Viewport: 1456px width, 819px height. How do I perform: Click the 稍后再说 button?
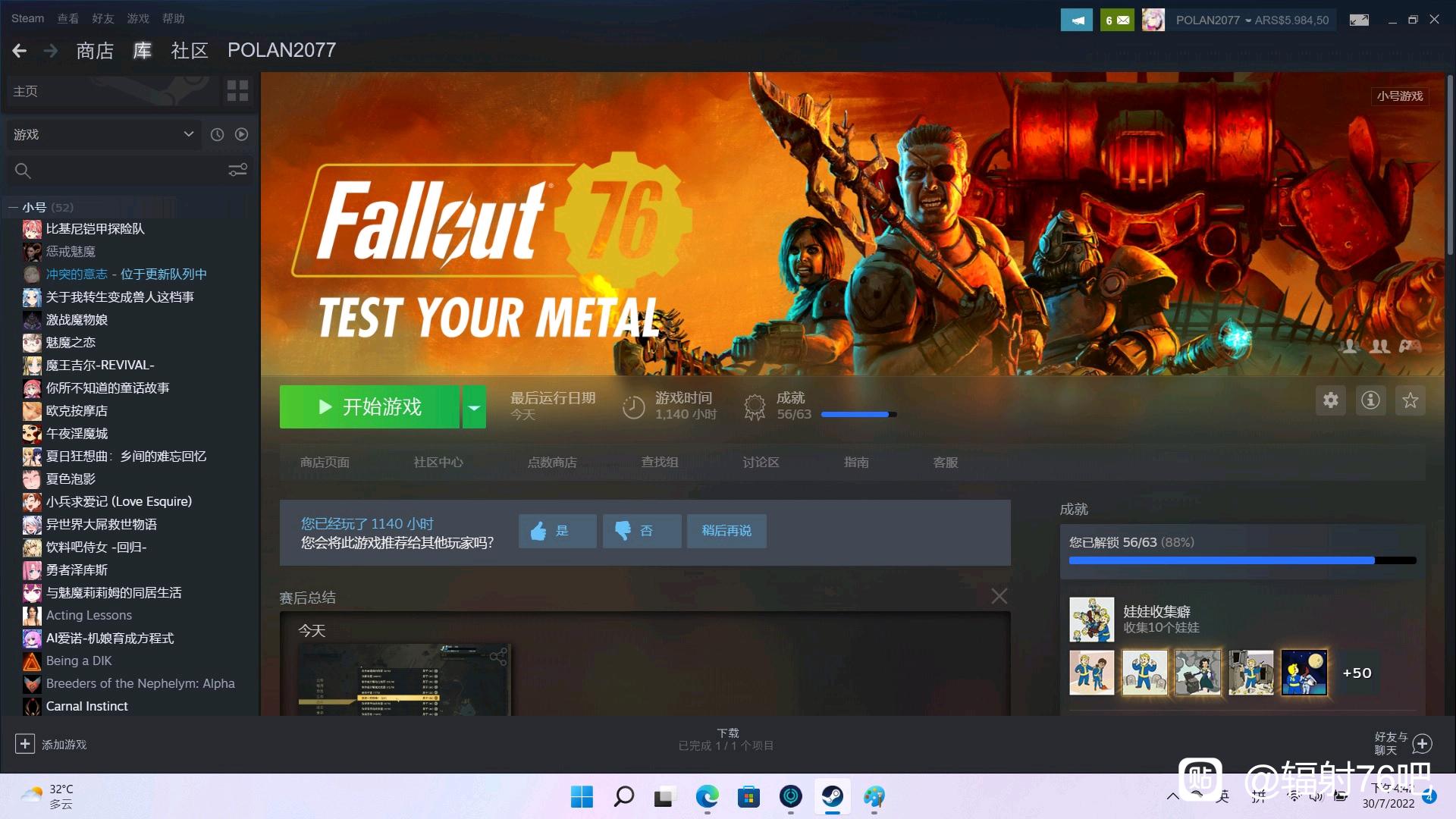[x=726, y=531]
